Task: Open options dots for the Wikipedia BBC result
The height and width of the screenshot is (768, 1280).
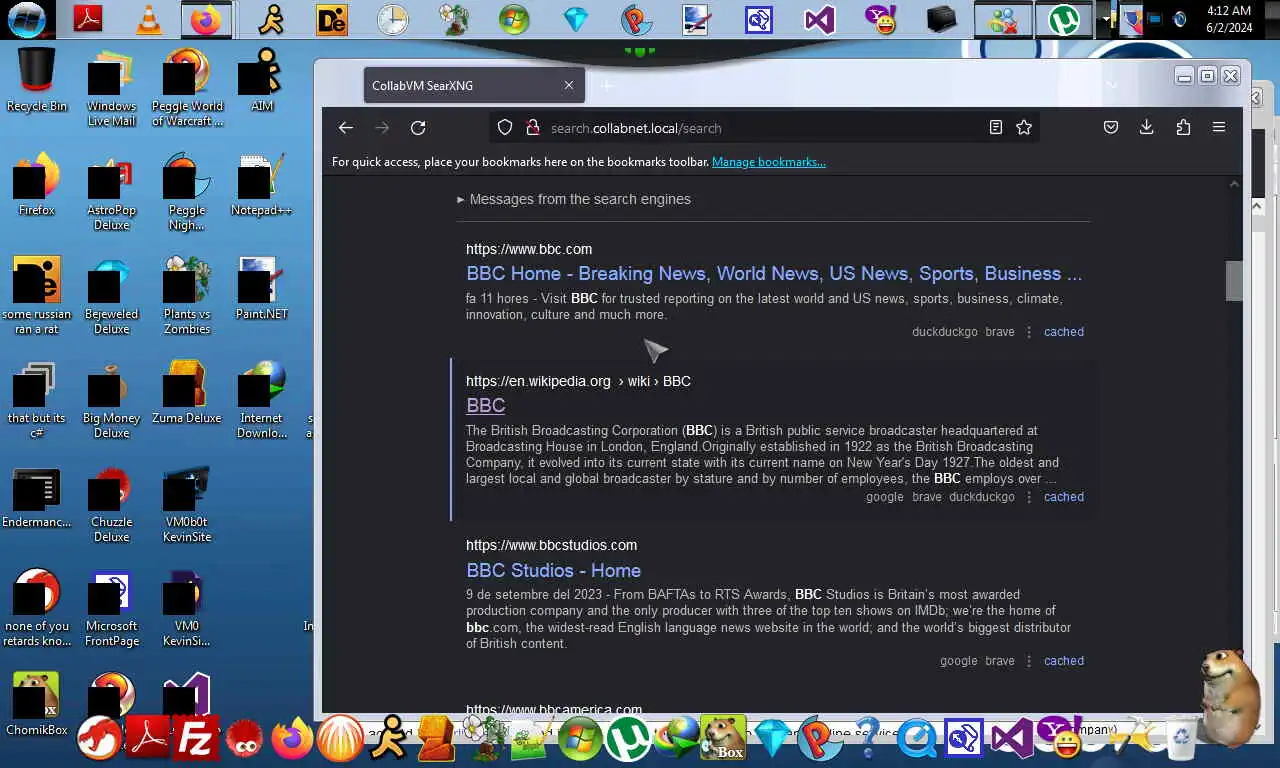Action: point(1029,497)
